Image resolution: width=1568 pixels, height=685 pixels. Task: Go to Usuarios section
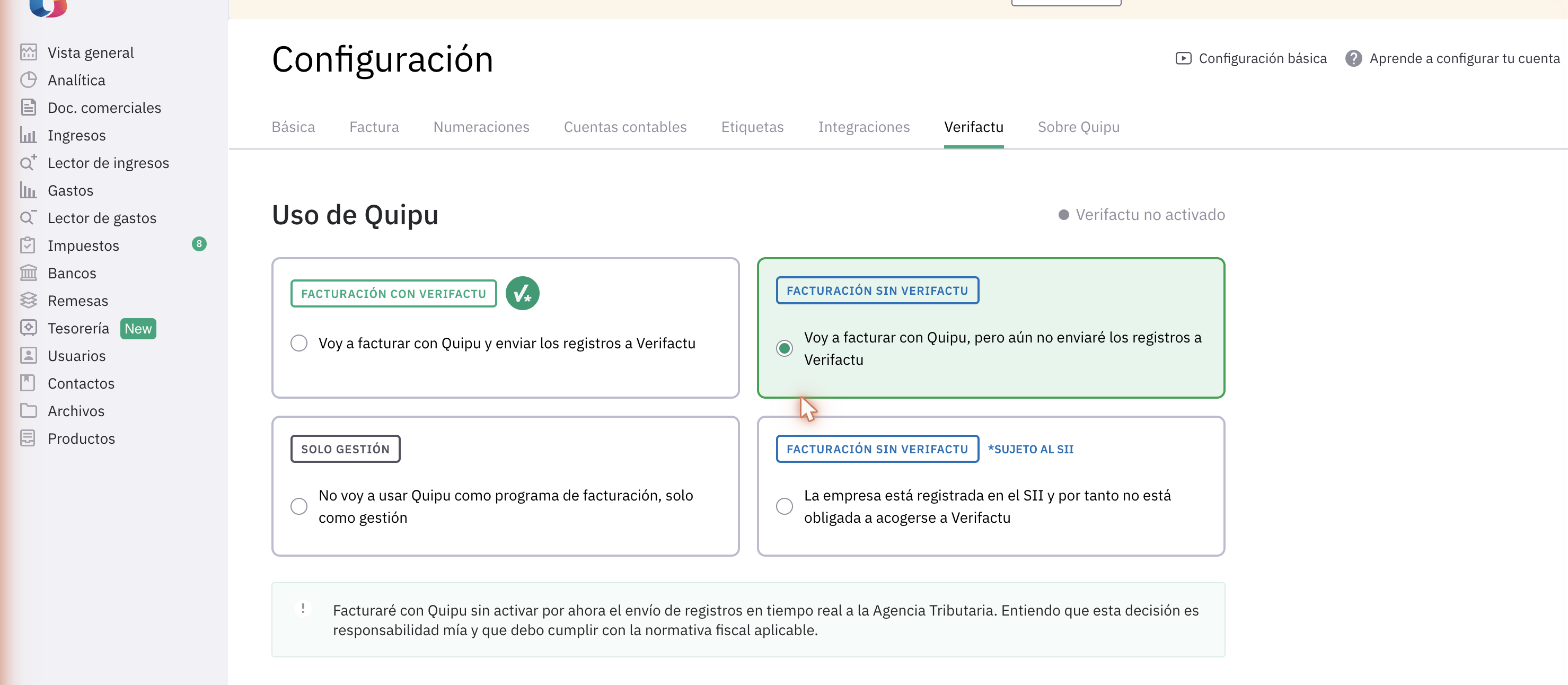[77, 356]
